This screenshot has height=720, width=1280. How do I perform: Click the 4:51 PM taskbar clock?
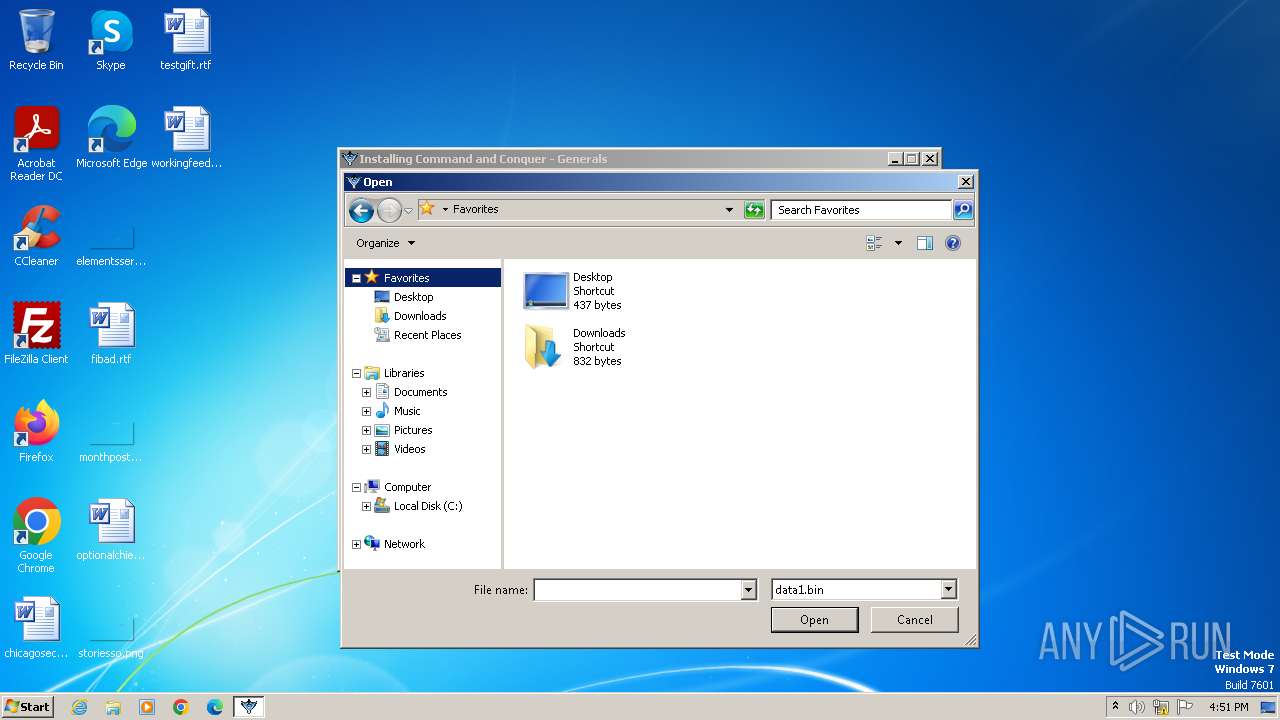click(x=1228, y=707)
